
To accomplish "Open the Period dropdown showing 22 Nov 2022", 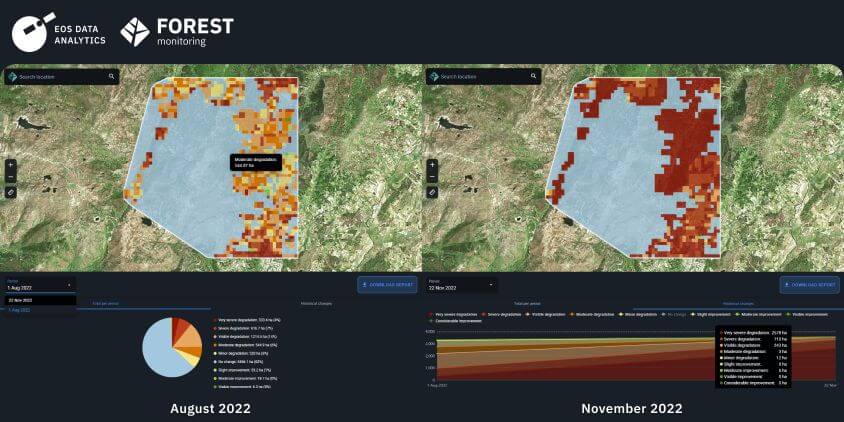I will click(460, 285).
